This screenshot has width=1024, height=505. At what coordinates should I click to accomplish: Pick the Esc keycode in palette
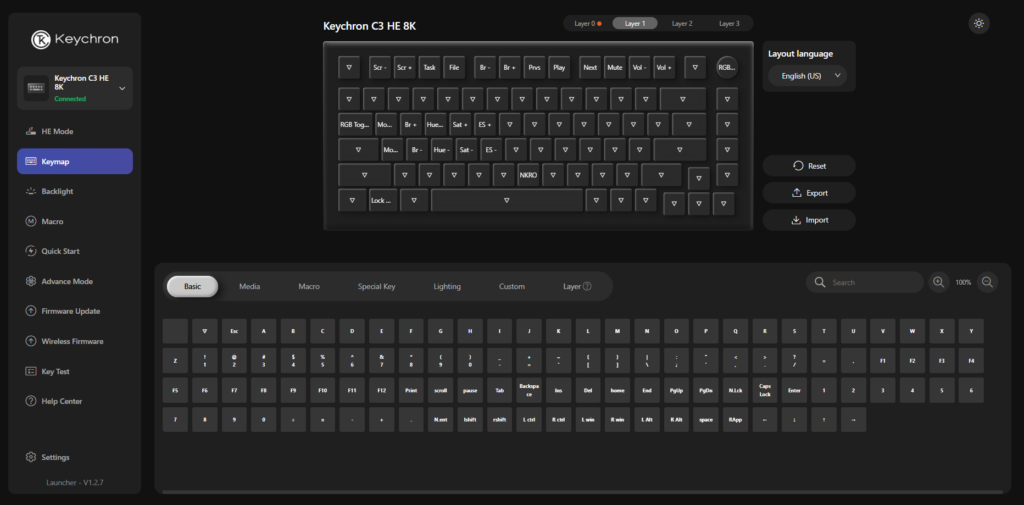pyautogui.click(x=234, y=331)
